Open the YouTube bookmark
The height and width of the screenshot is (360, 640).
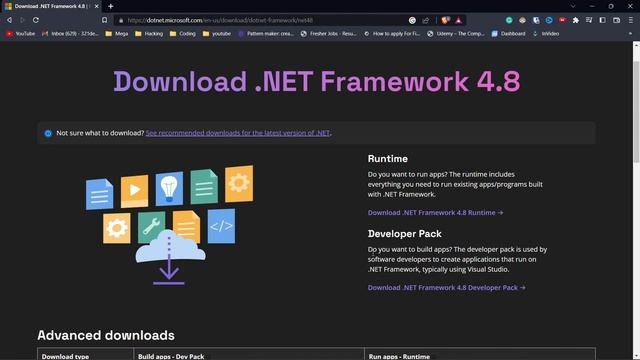pyautogui.click(x=20, y=33)
